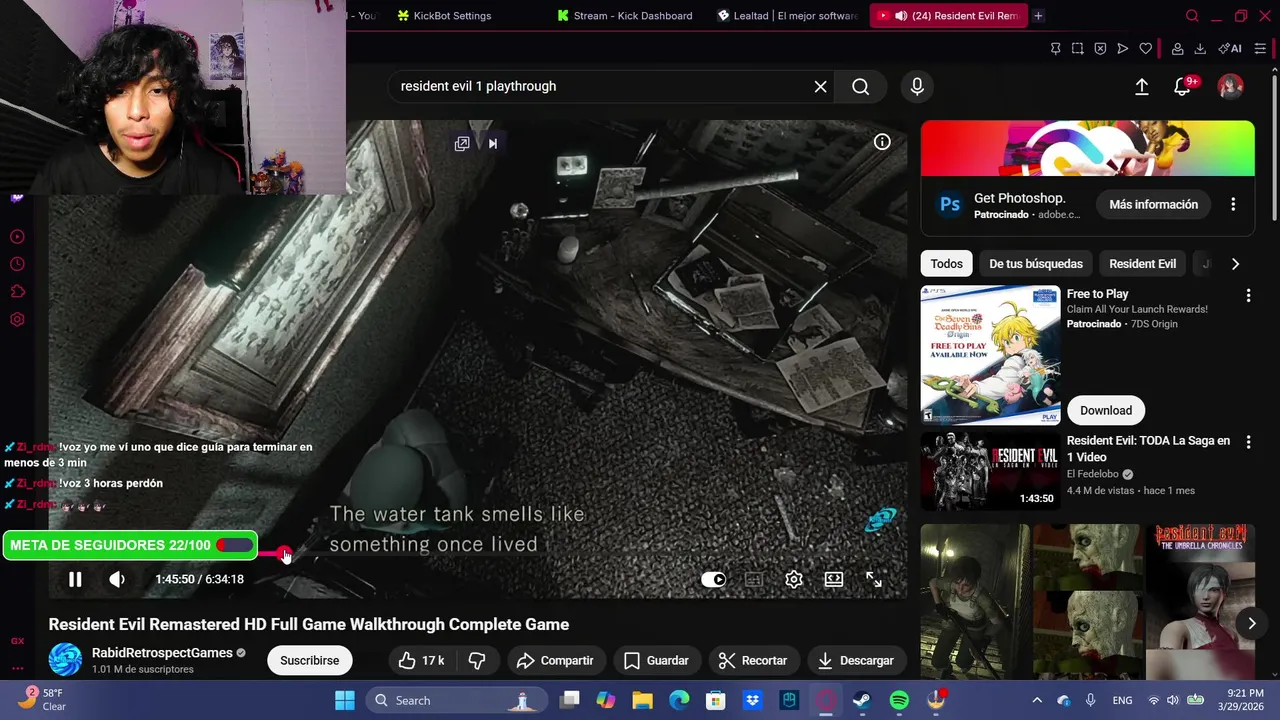Click Más información on Photoshop ad
Viewport: 1280px width, 720px height.
point(1153,204)
